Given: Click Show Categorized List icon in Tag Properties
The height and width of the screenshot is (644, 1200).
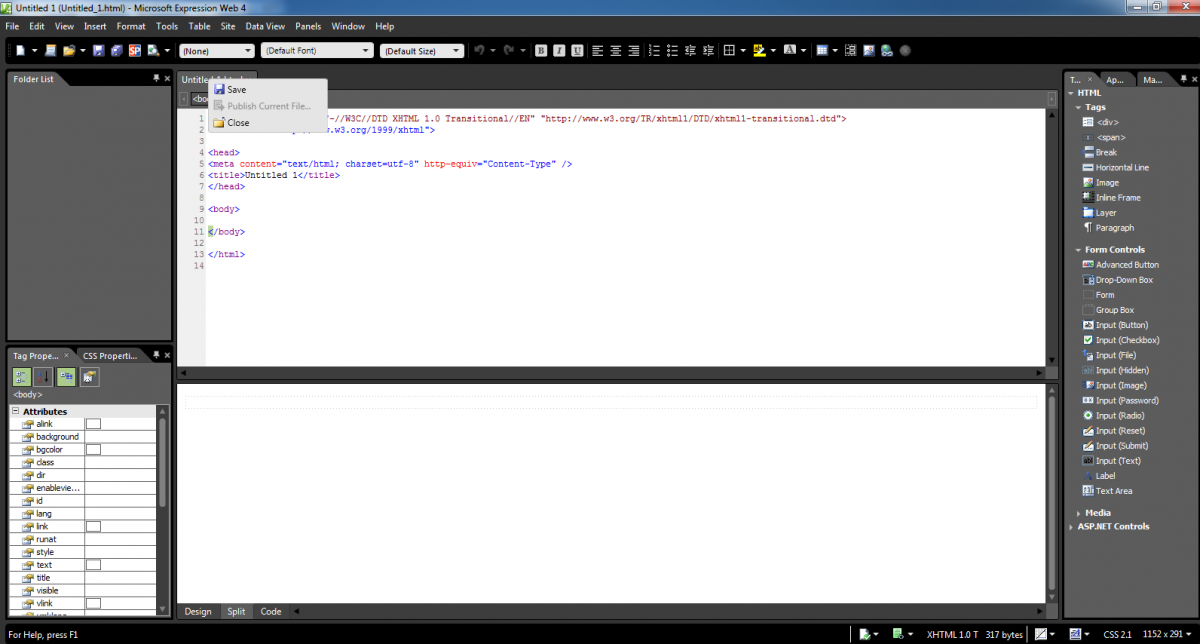Looking at the screenshot, I should (21, 377).
